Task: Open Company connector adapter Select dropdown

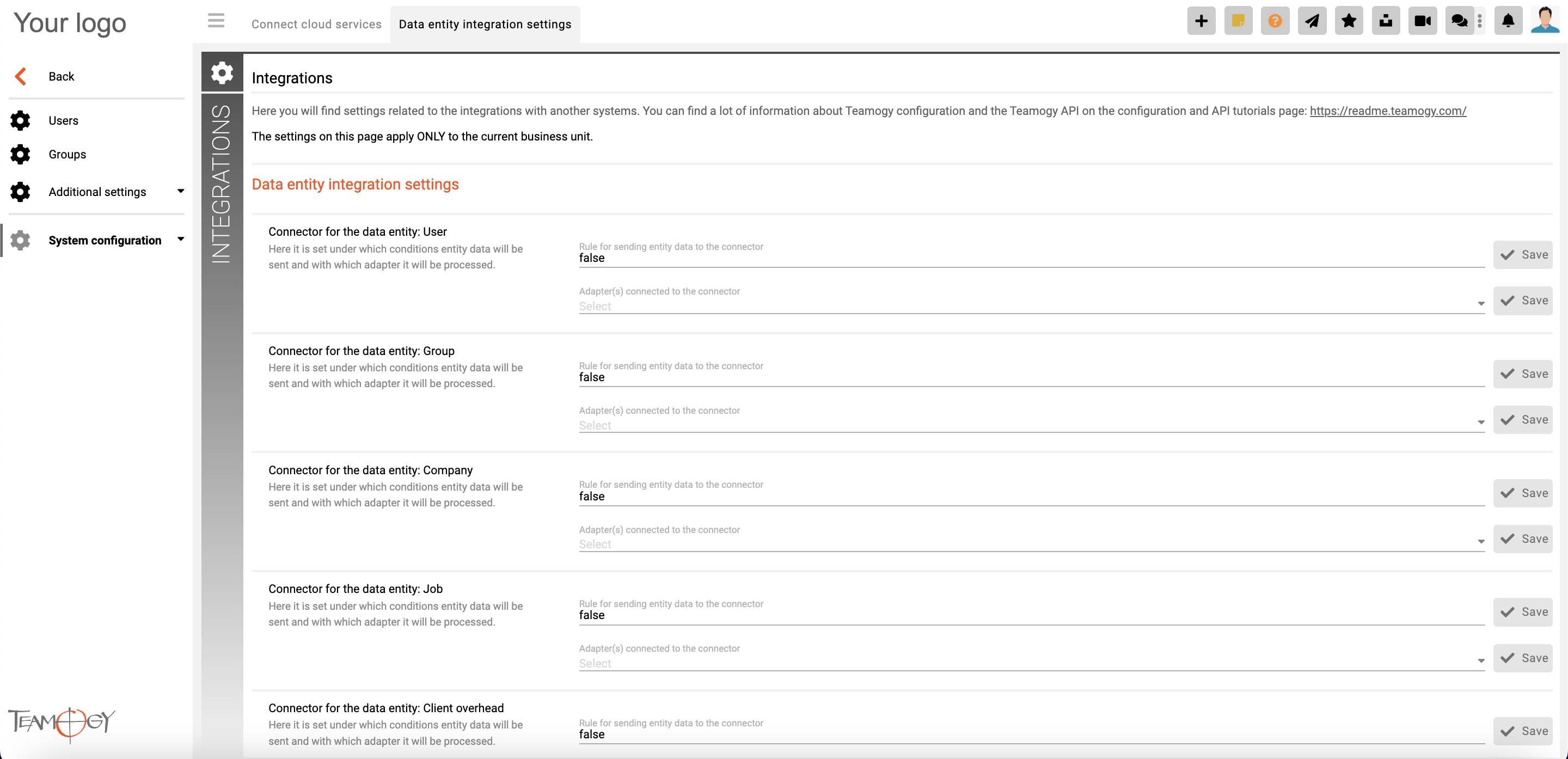Action: tap(1031, 544)
